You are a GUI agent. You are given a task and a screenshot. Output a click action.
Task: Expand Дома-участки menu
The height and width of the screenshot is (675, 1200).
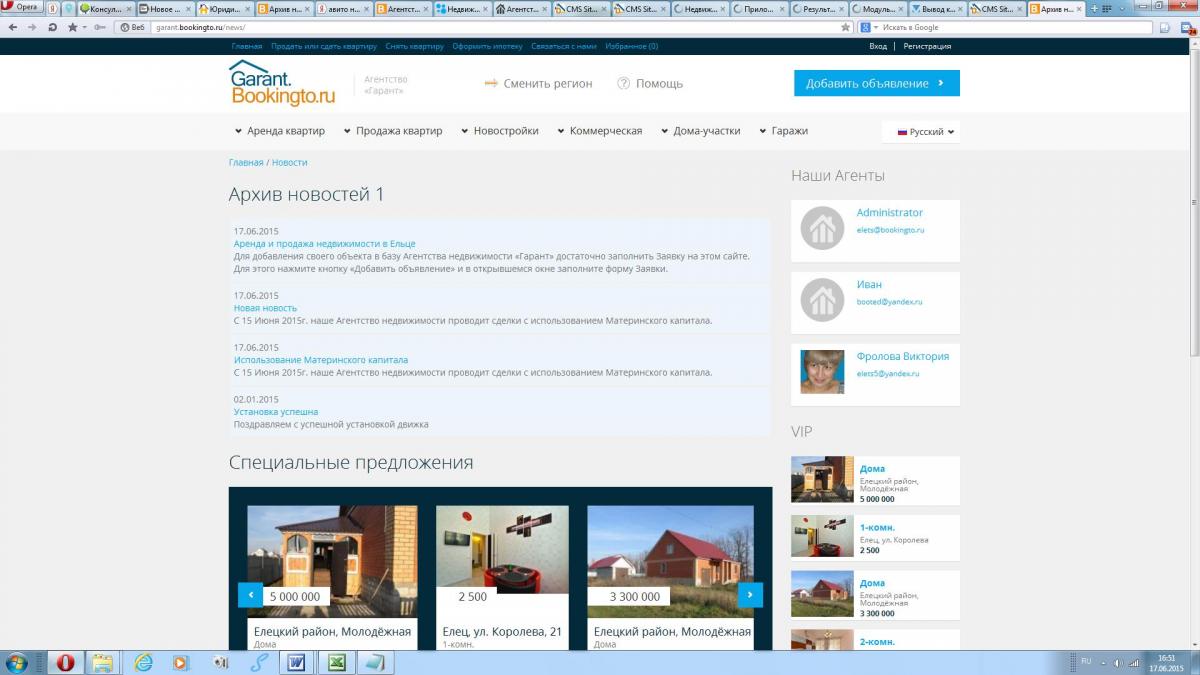click(701, 131)
